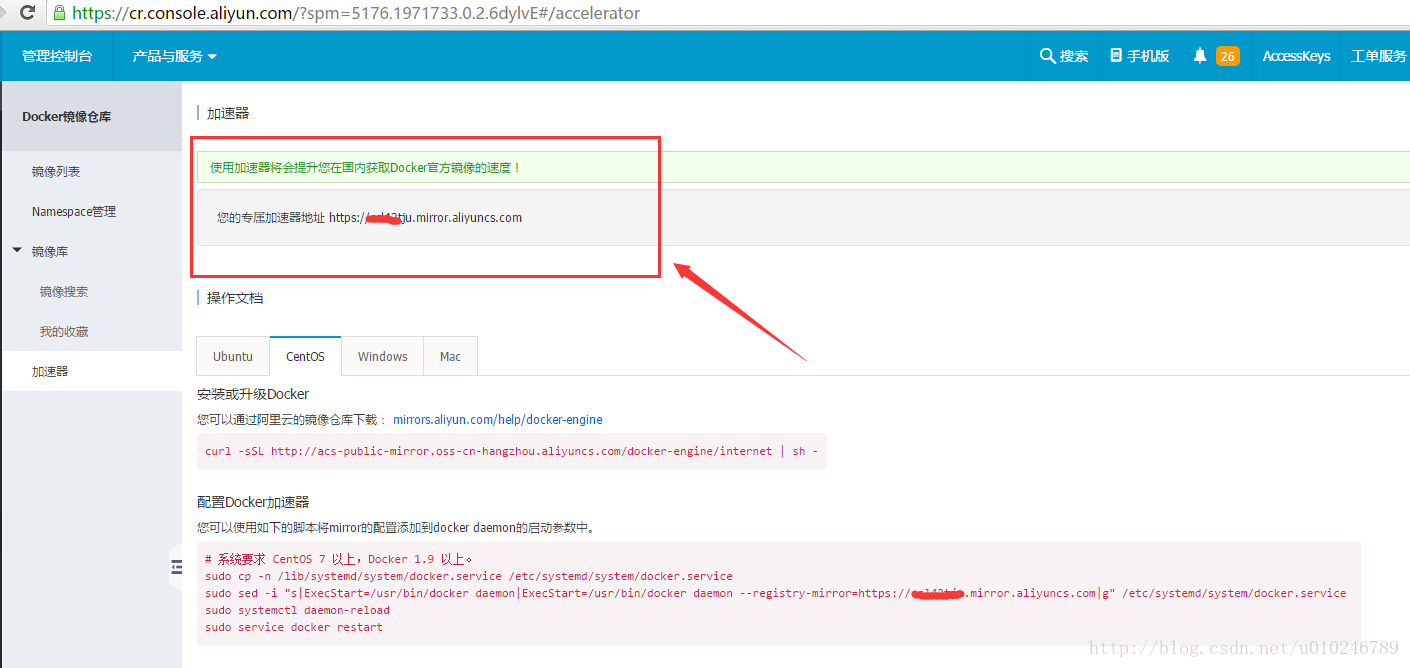The image size is (1410, 668).
Task: Click the sudo systemctl daemon-reload line
Action: (x=297, y=610)
